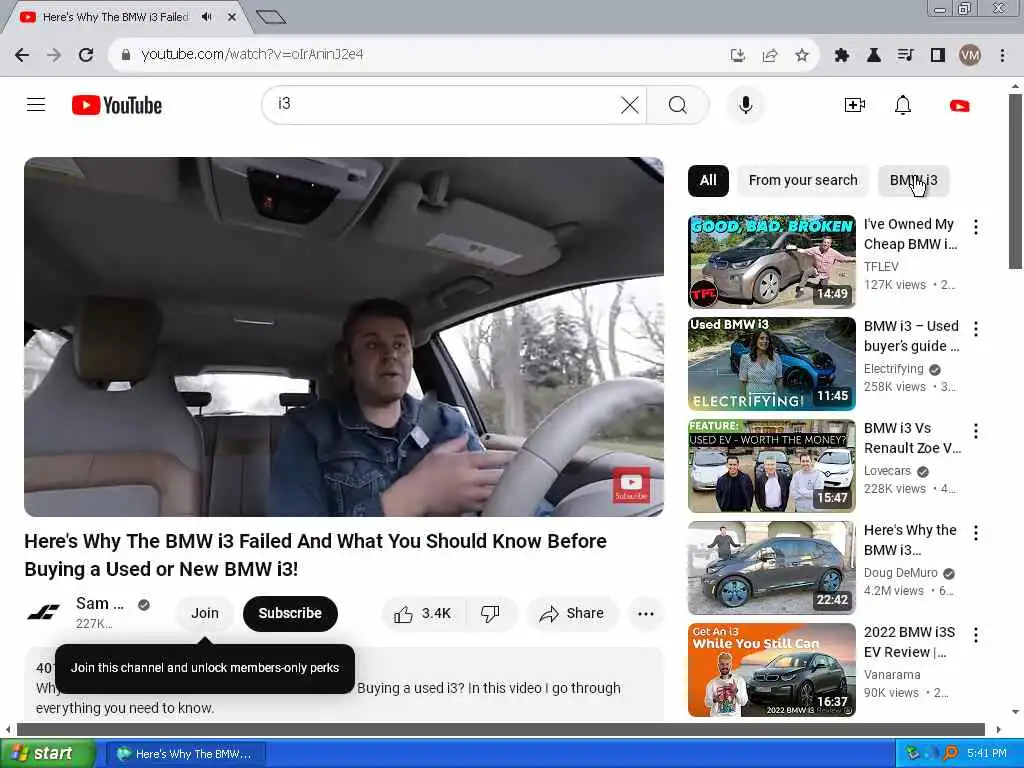1024x768 pixels.
Task: Open options for Electrifying used buyer's guide video
Action: click(x=976, y=329)
